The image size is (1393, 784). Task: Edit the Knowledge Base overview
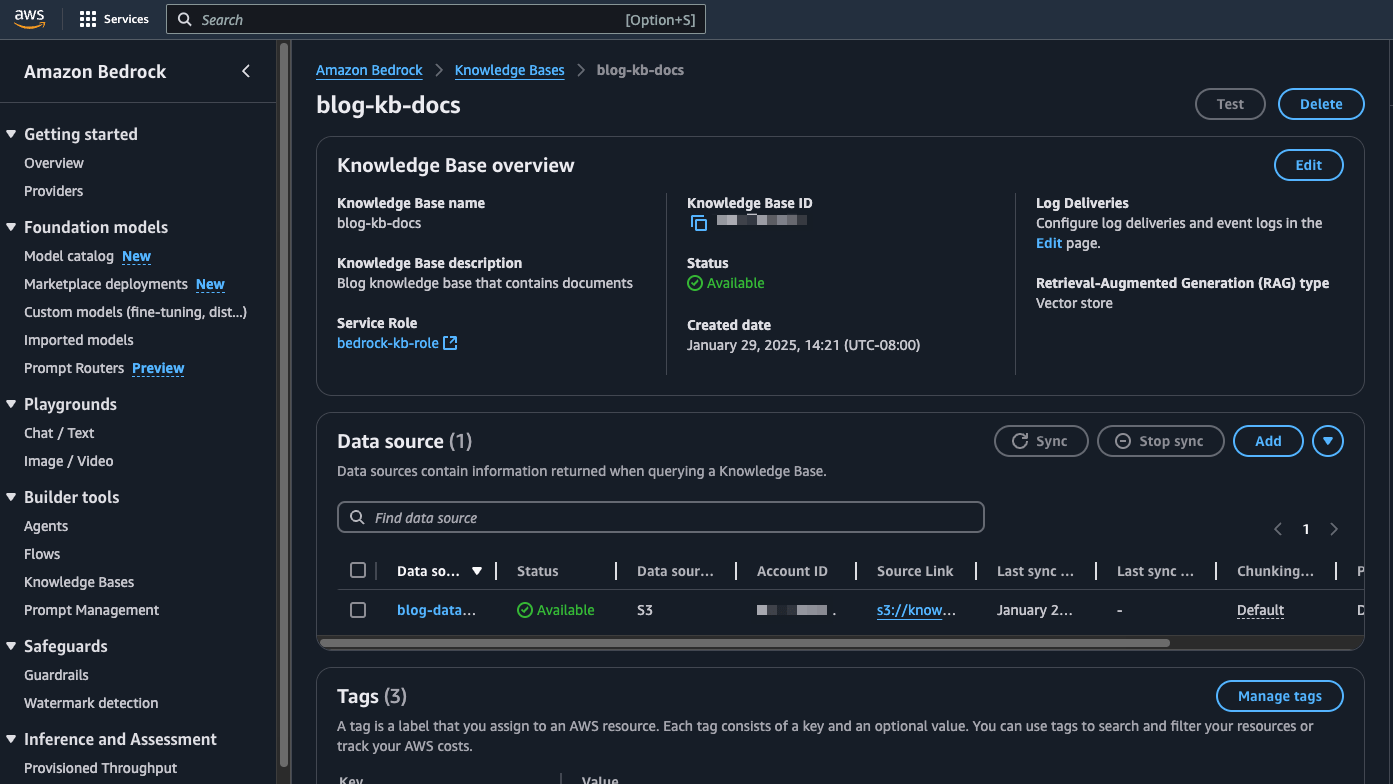[1308, 165]
